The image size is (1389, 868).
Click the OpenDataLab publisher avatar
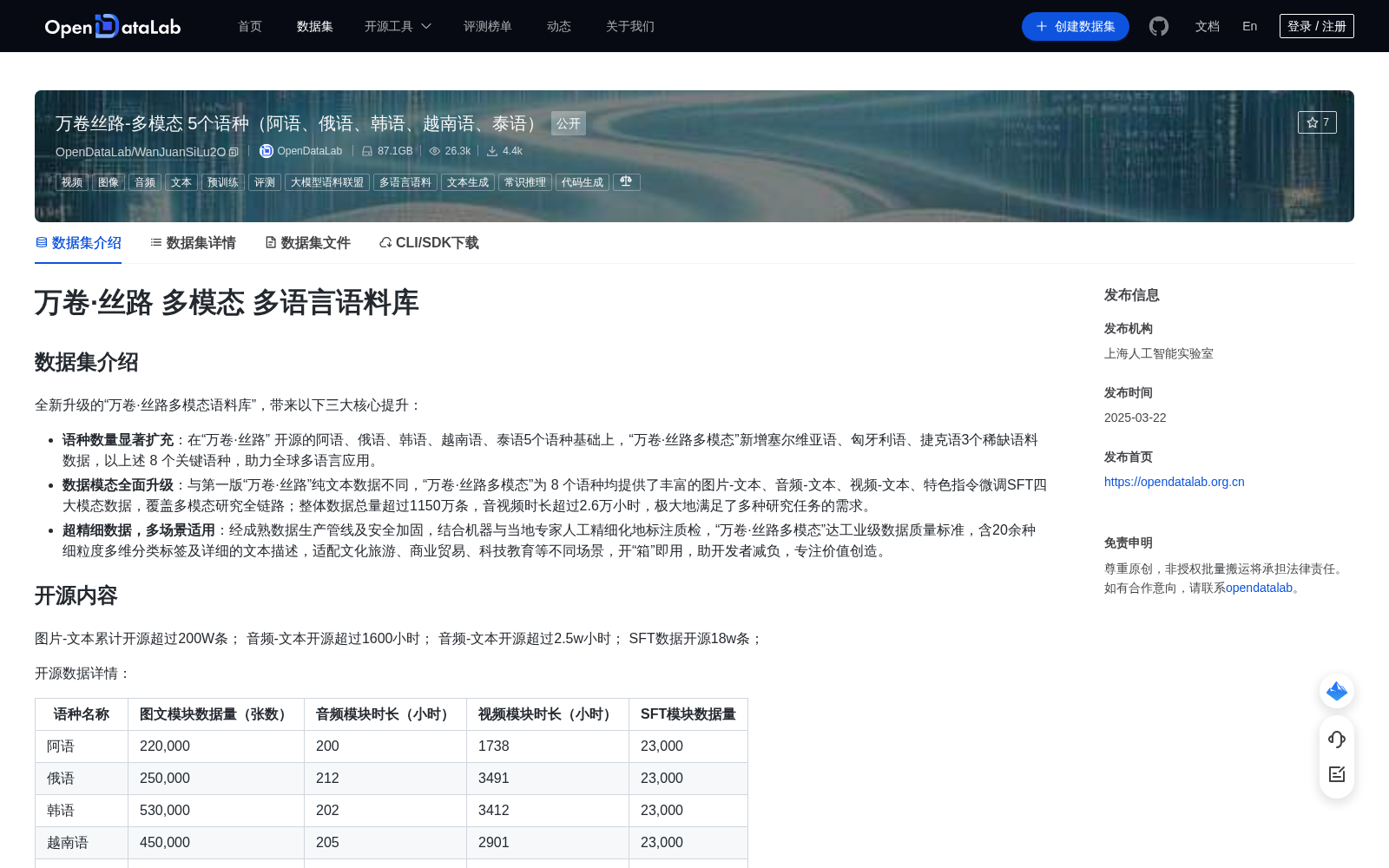tap(267, 151)
